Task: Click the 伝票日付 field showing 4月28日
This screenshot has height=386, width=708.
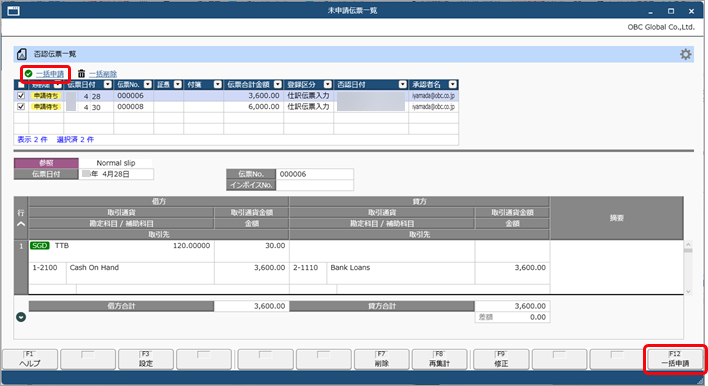Action: click(x=116, y=174)
